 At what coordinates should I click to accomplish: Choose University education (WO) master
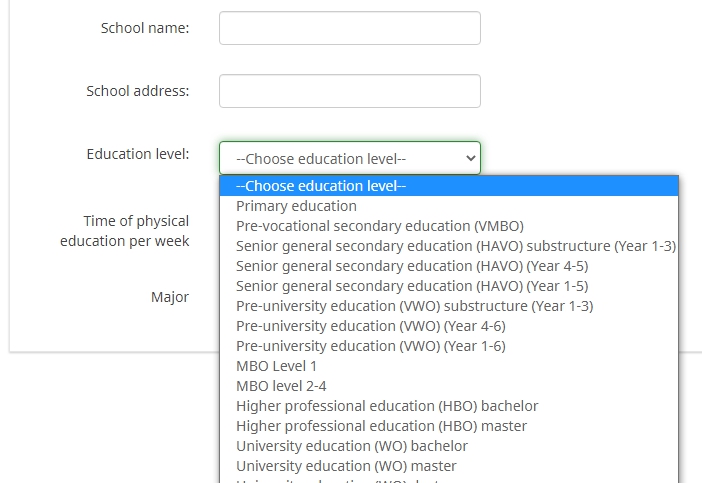tap(346, 466)
